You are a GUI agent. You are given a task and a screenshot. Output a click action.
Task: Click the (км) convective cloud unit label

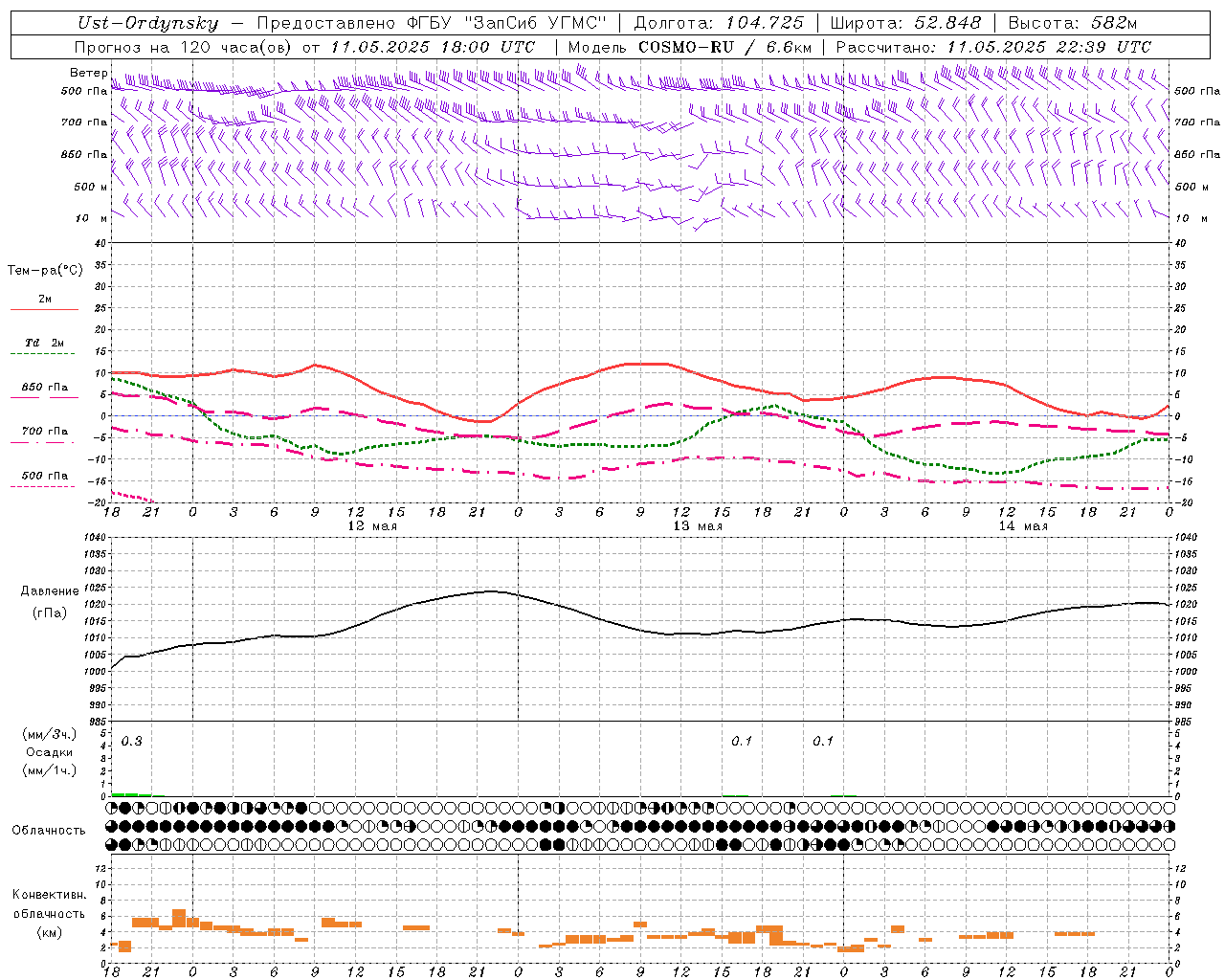pos(49,932)
